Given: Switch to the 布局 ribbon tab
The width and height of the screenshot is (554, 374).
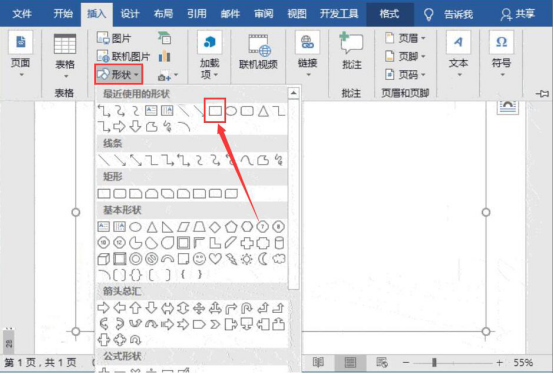Looking at the screenshot, I should click(163, 14).
